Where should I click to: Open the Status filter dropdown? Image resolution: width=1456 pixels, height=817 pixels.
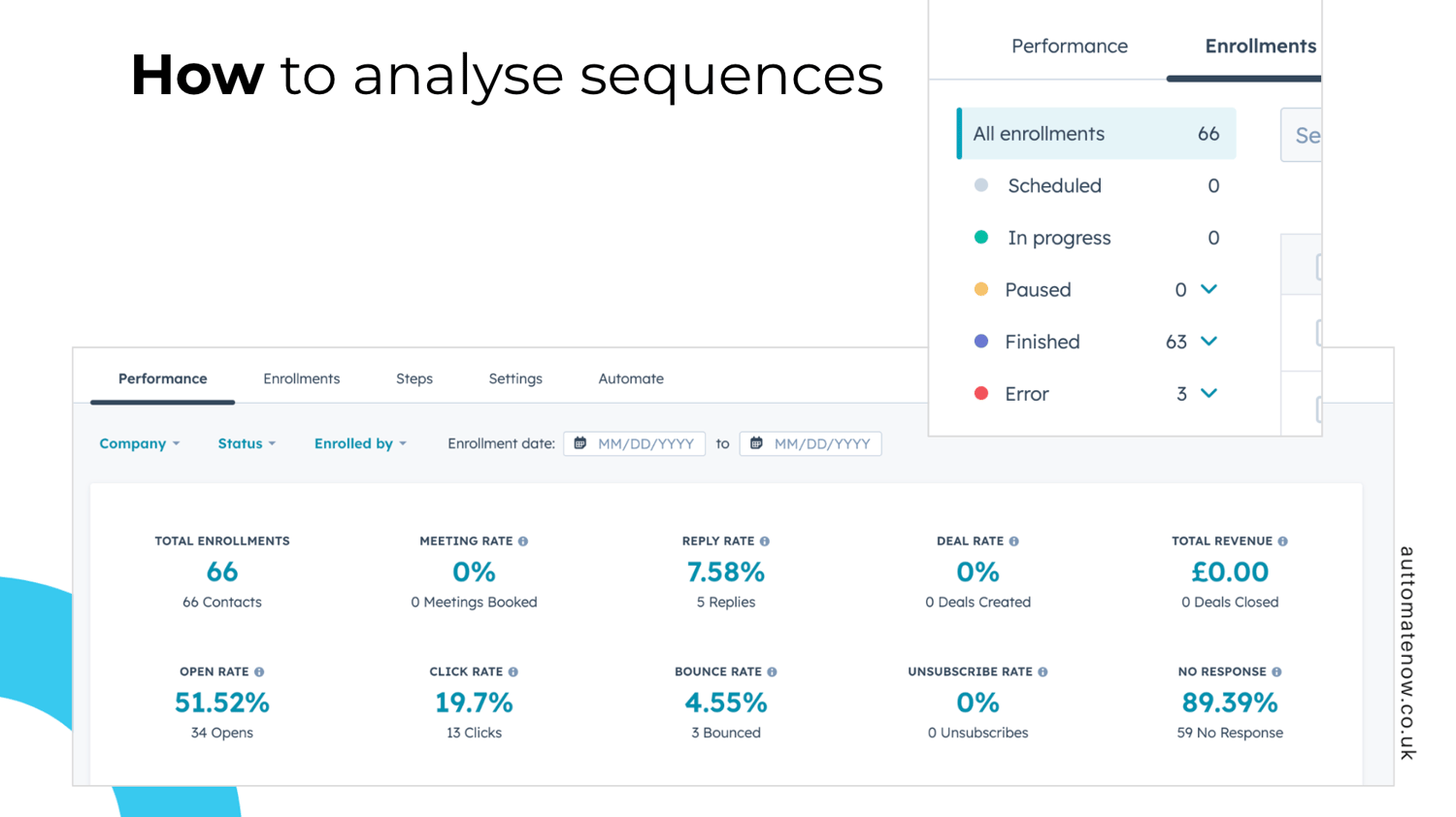coord(246,443)
